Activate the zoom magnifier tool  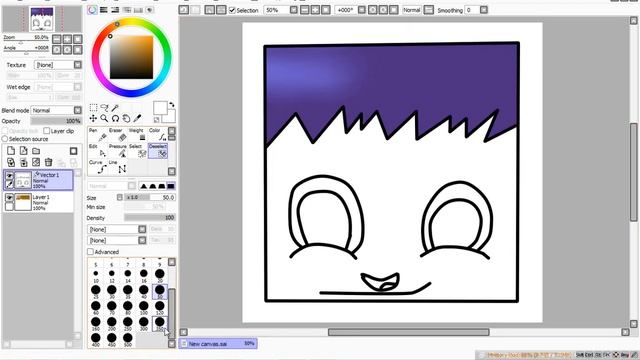104,118
